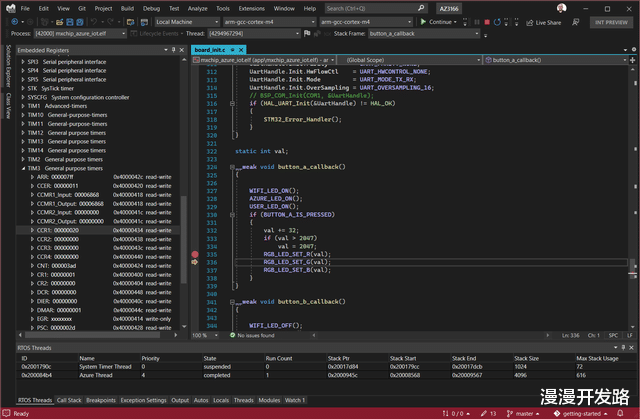Click the Save All icon
This screenshot has width=640, height=419.
tap(80, 22)
